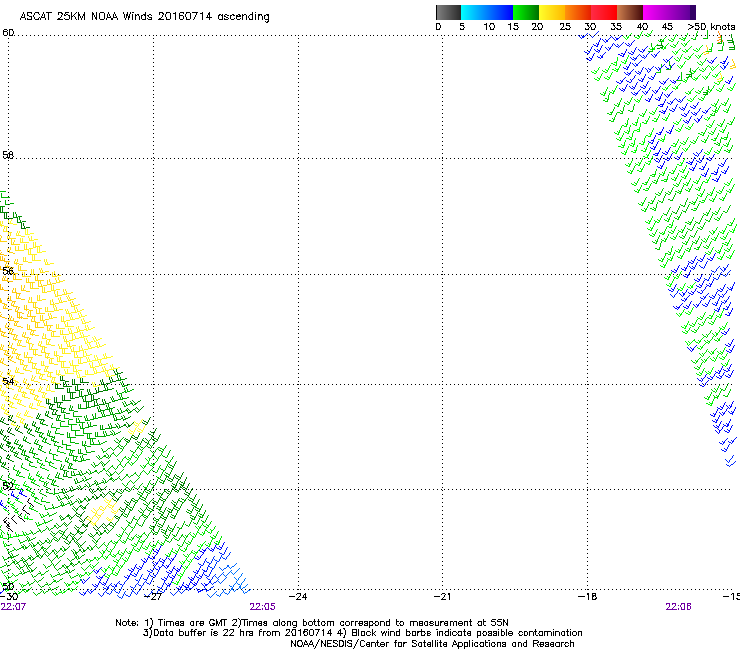
Task: Click the purple time stamp '22:05'
Action: click(x=262, y=607)
